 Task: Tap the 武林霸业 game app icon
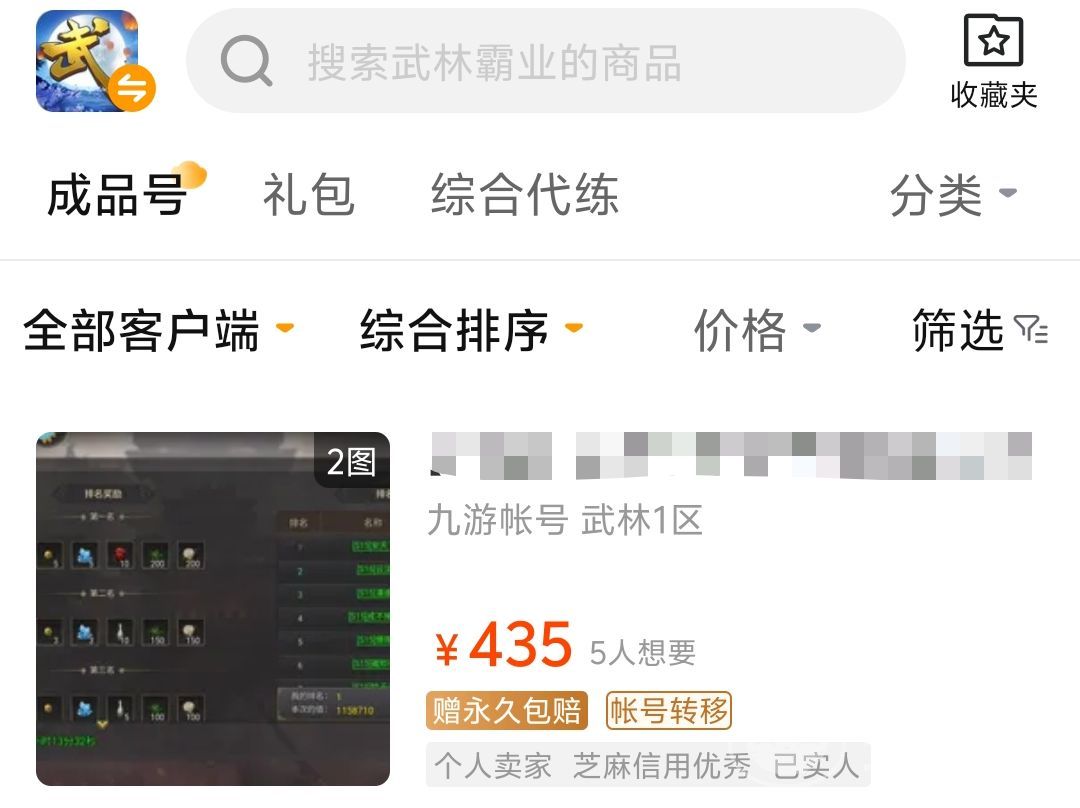coord(87,61)
